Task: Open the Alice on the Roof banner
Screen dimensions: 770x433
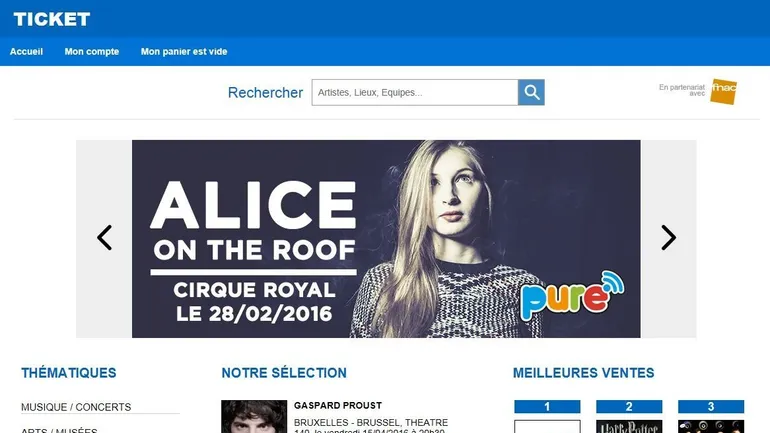Action: point(386,239)
